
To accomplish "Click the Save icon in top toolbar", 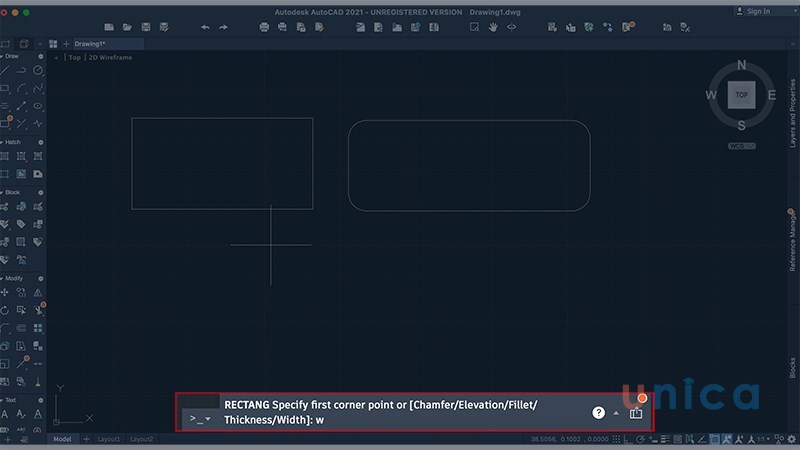I will point(147,27).
